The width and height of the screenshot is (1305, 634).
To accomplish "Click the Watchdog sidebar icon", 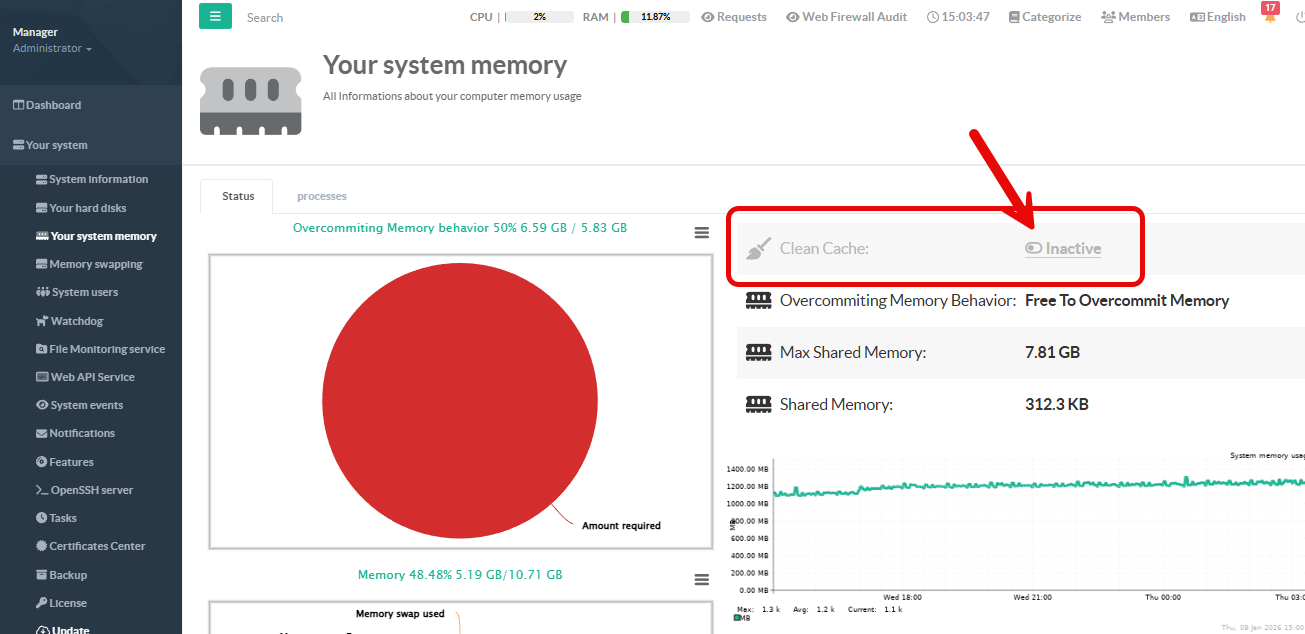I will (x=42, y=321).
